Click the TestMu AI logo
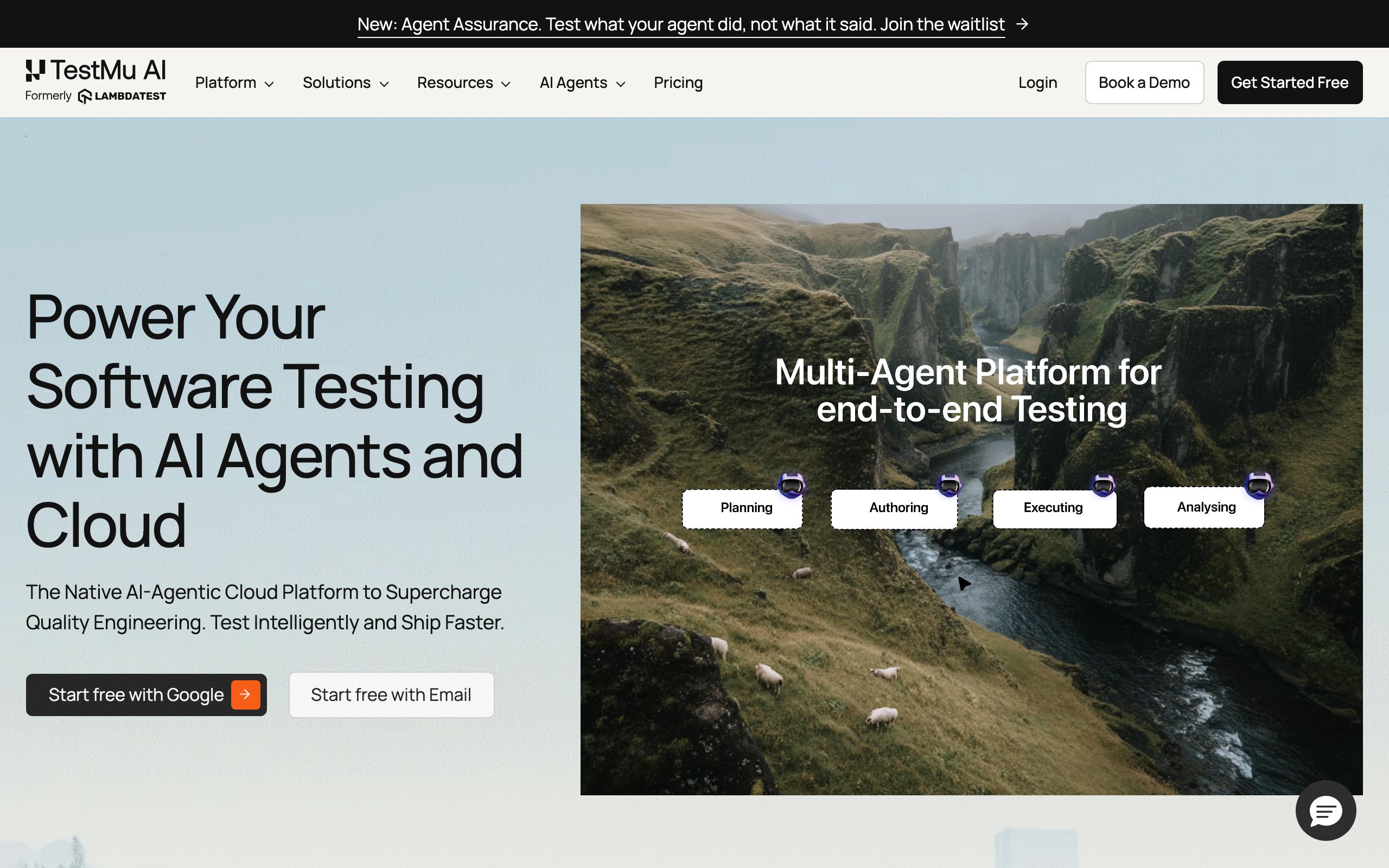Viewport: 1389px width, 868px height. pyautogui.click(x=95, y=71)
